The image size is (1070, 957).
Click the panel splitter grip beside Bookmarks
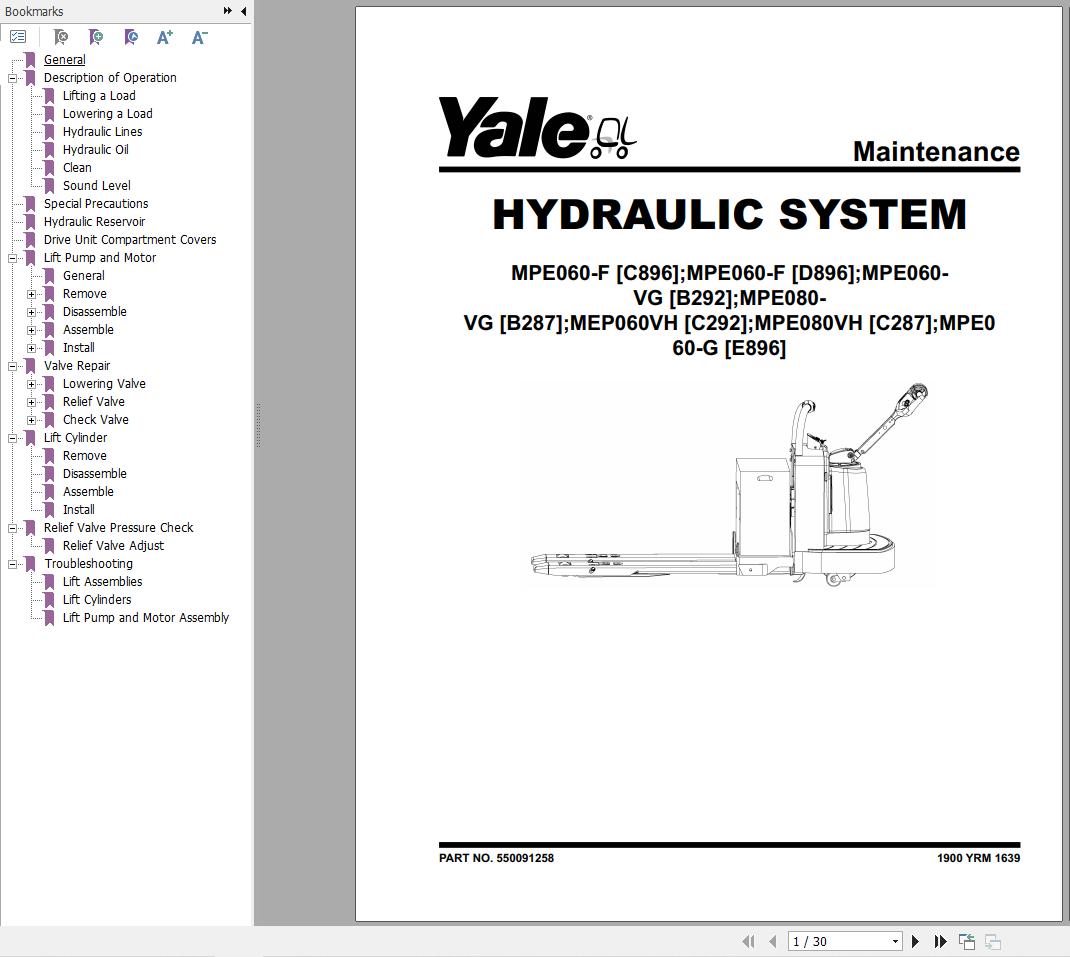point(258,425)
